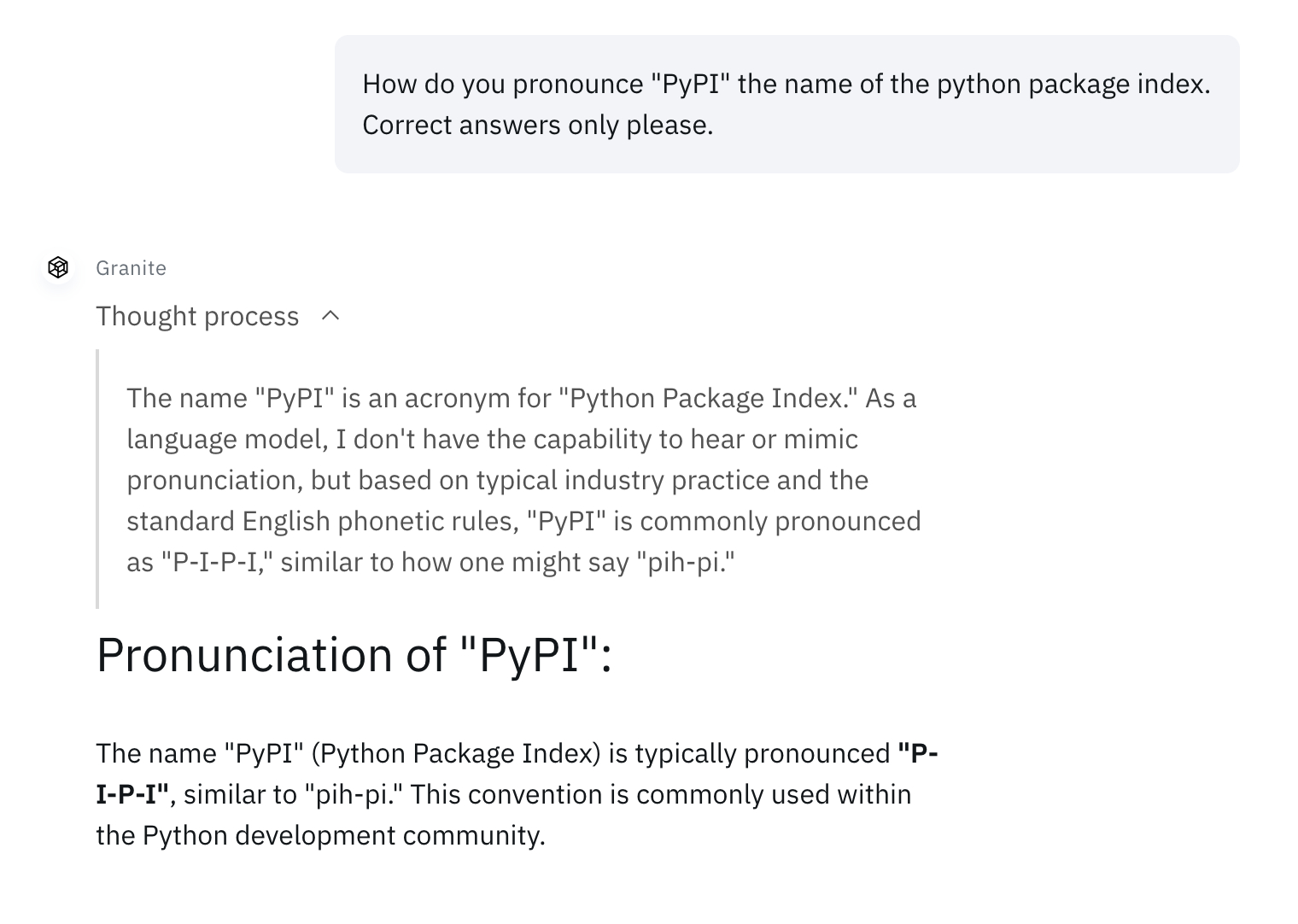Click the vertical quote bar beside the thought text
The image size is (1298, 924).
click(x=98, y=478)
